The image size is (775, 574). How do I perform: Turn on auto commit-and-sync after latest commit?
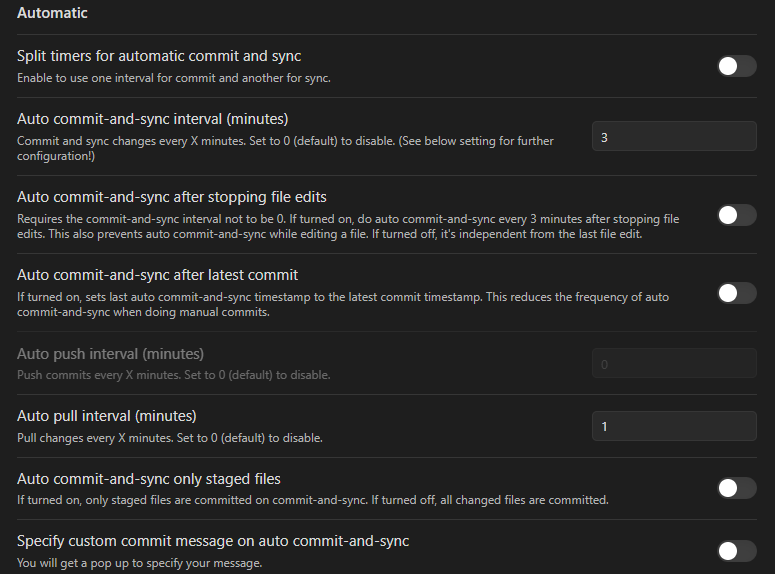pos(736,293)
